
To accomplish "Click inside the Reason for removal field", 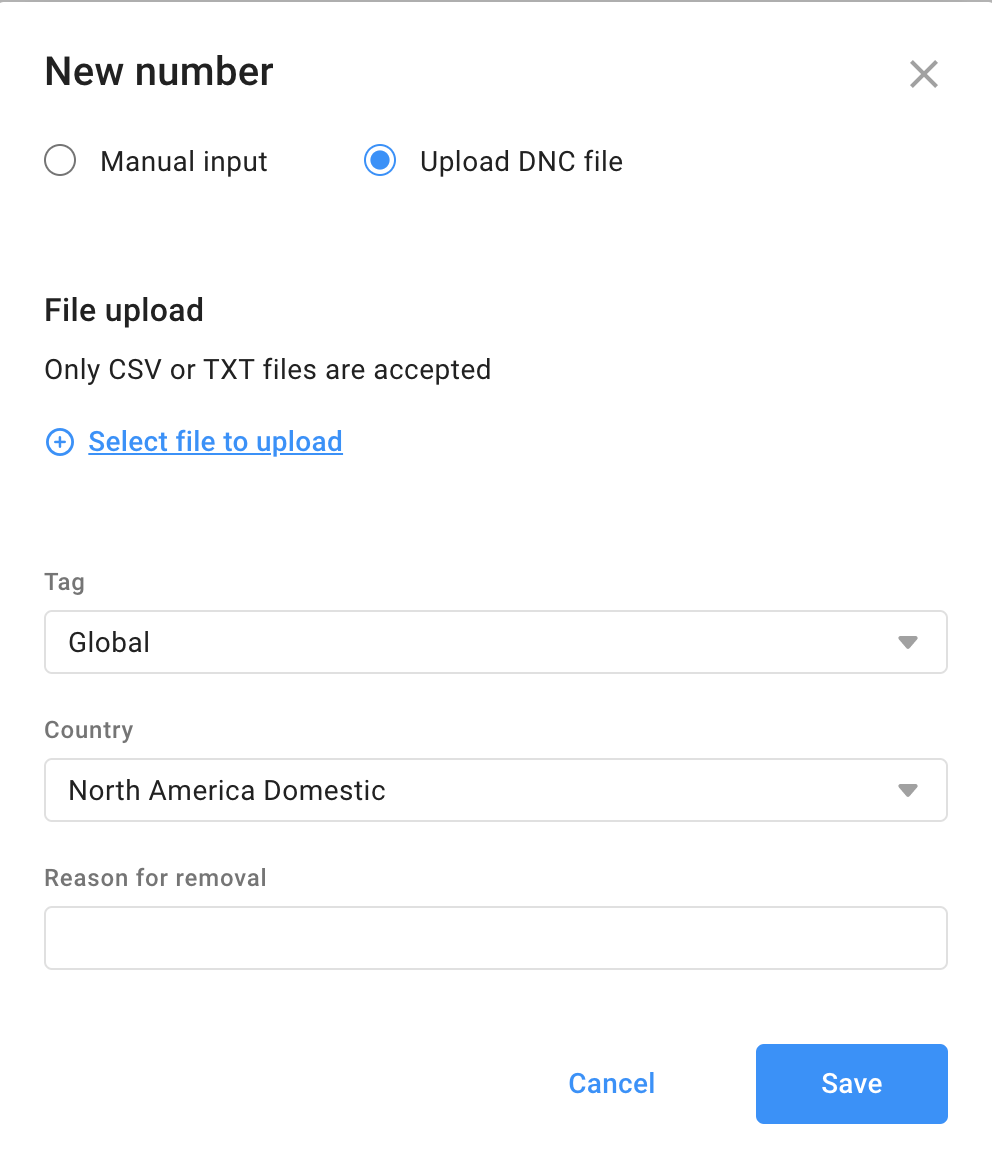I will (x=496, y=938).
